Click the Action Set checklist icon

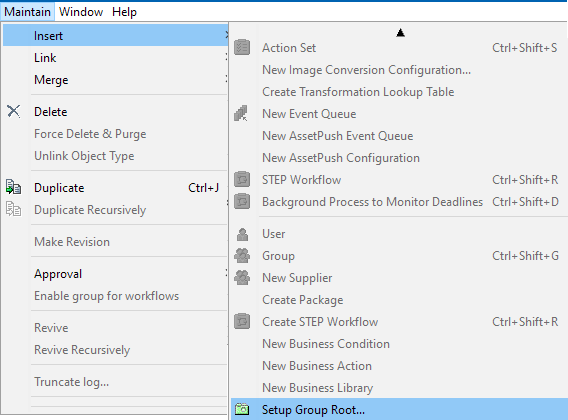point(242,47)
